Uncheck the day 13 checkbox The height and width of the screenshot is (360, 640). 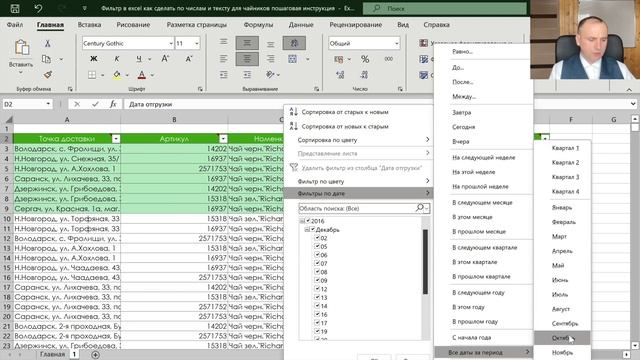click(317, 297)
